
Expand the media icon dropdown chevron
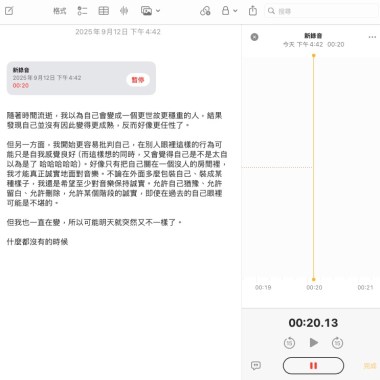click(158, 11)
